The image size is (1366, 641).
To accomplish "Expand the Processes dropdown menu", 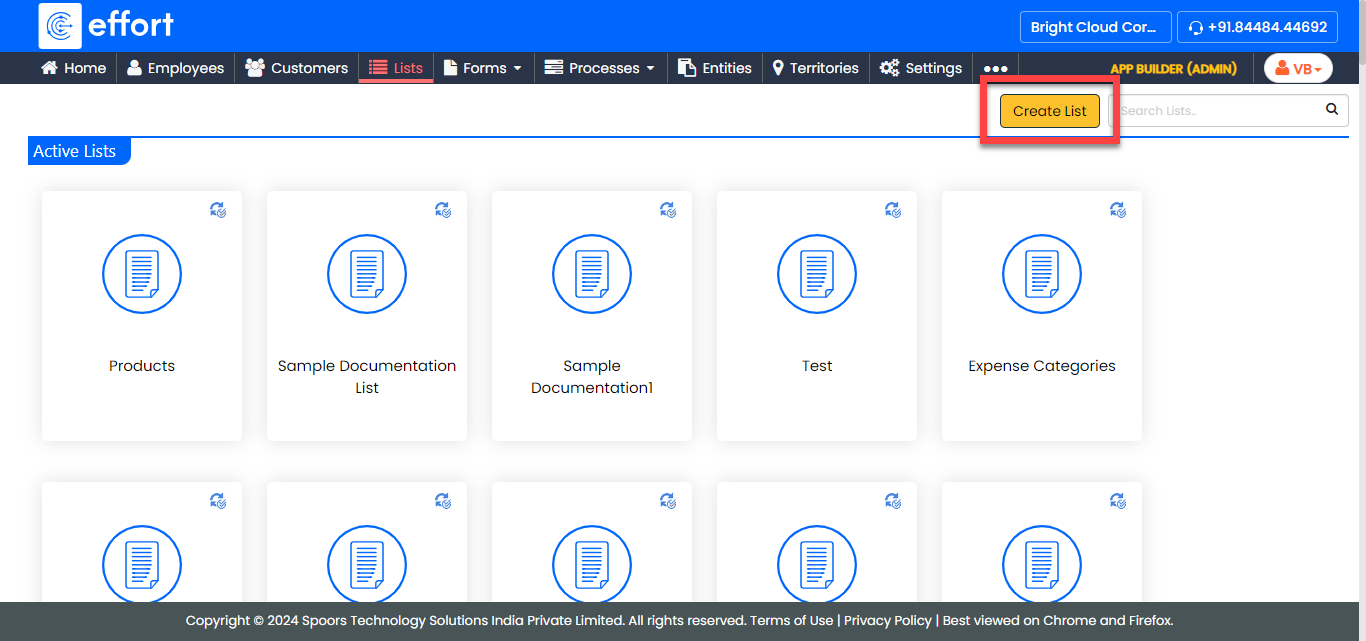I will click(600, 68).
